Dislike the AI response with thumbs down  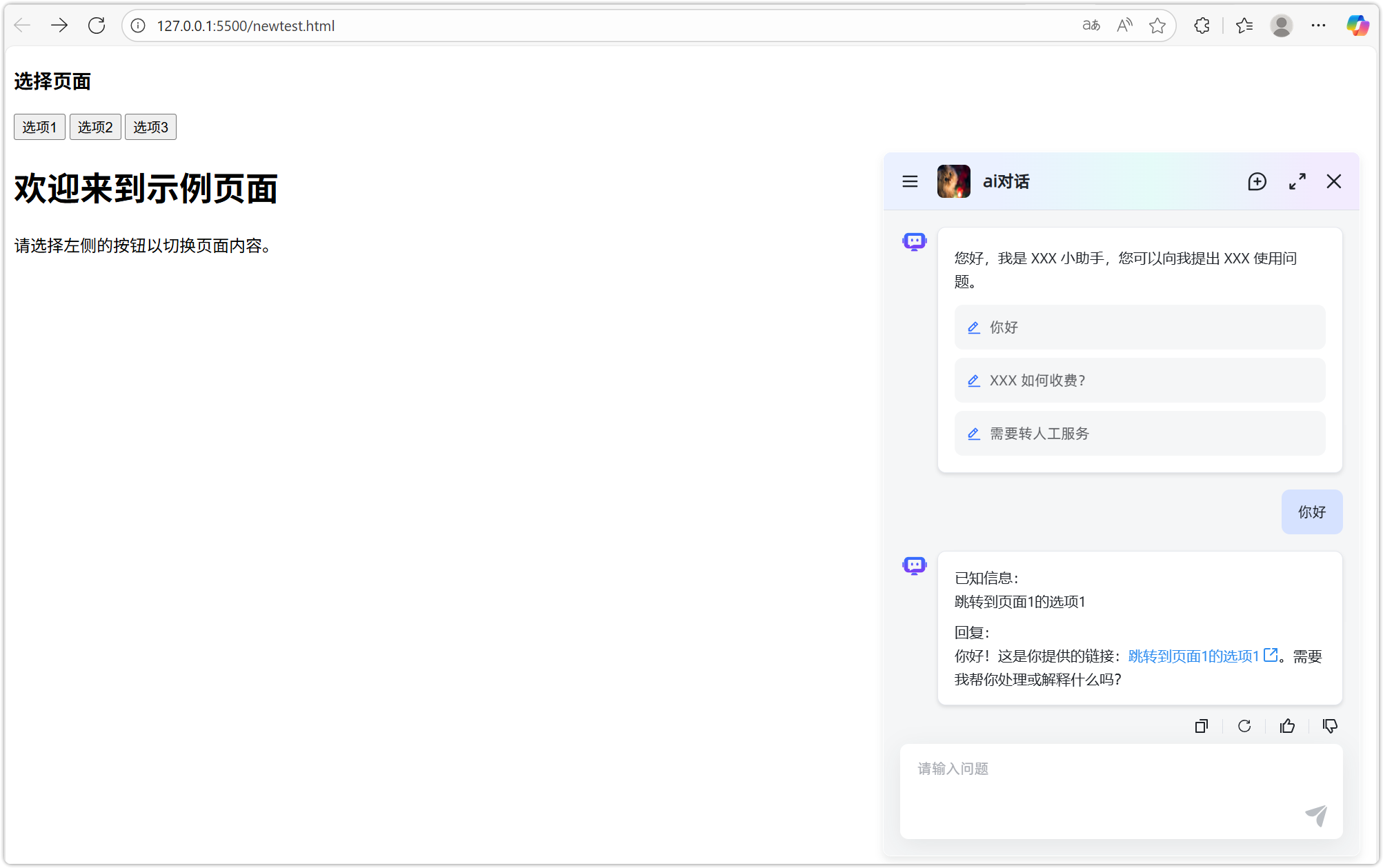pos(1330,726)
